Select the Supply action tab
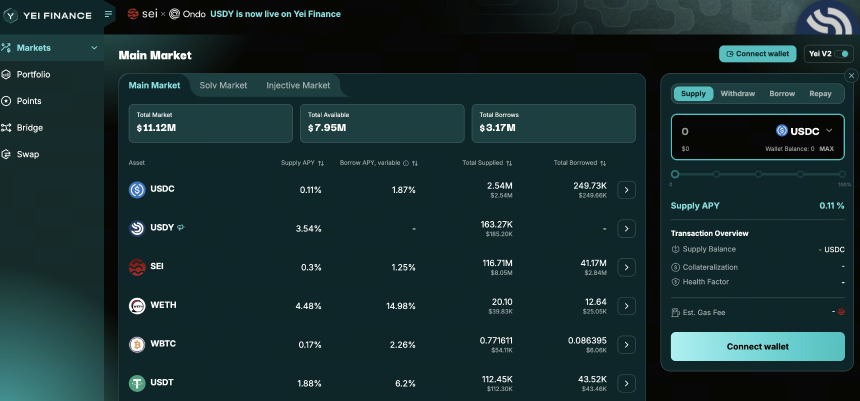 click(693, 94)
